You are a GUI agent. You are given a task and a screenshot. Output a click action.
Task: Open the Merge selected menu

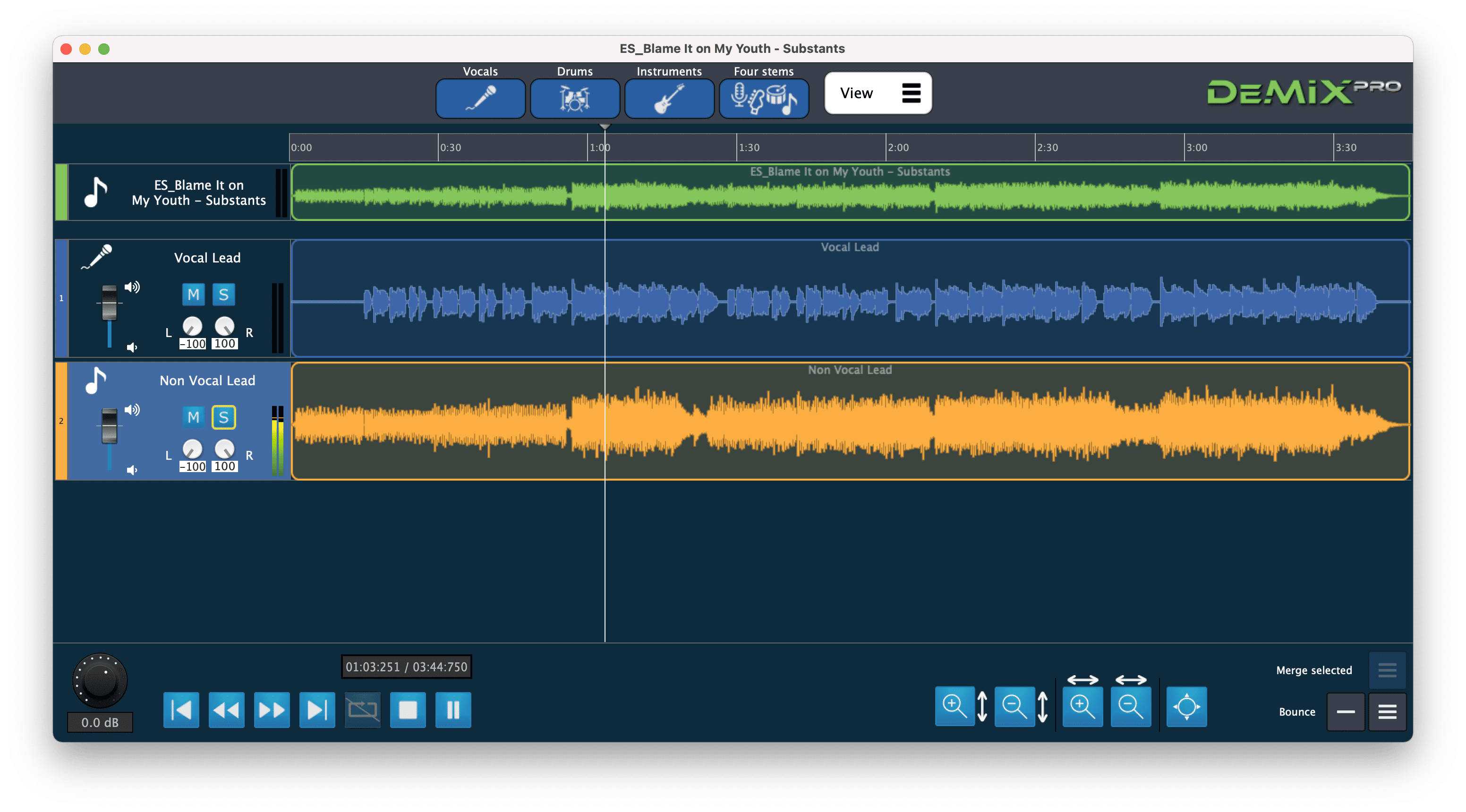(x=1387, y=670)
